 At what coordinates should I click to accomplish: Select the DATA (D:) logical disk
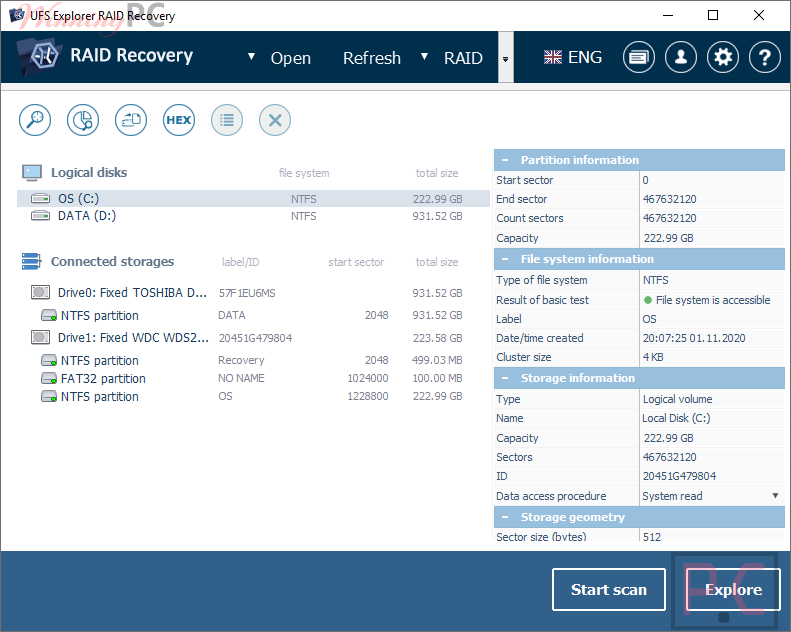click(x=253, y=216)
